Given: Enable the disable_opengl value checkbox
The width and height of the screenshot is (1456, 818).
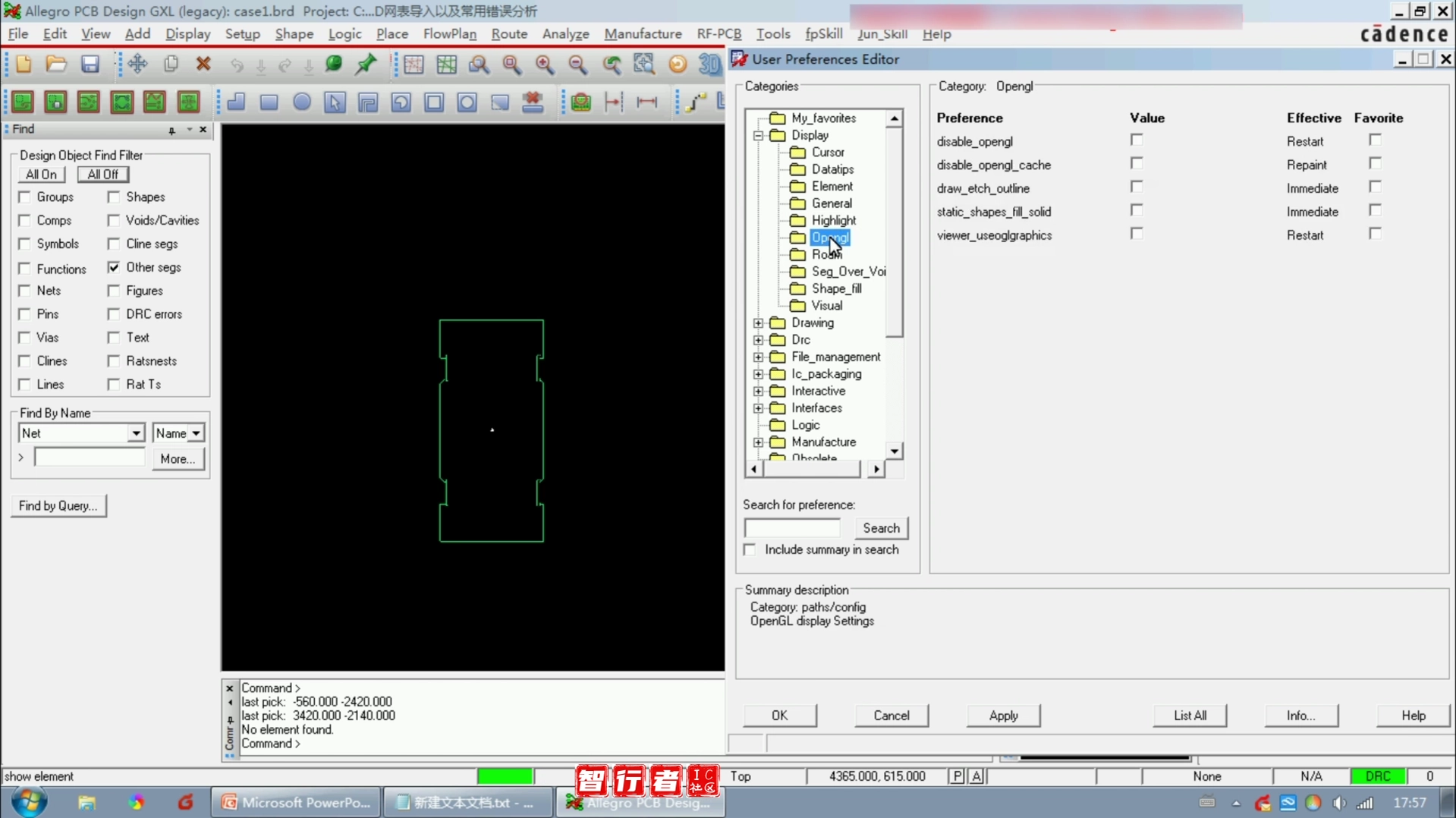Looking at the screenshot, I should coord(1136,140).
